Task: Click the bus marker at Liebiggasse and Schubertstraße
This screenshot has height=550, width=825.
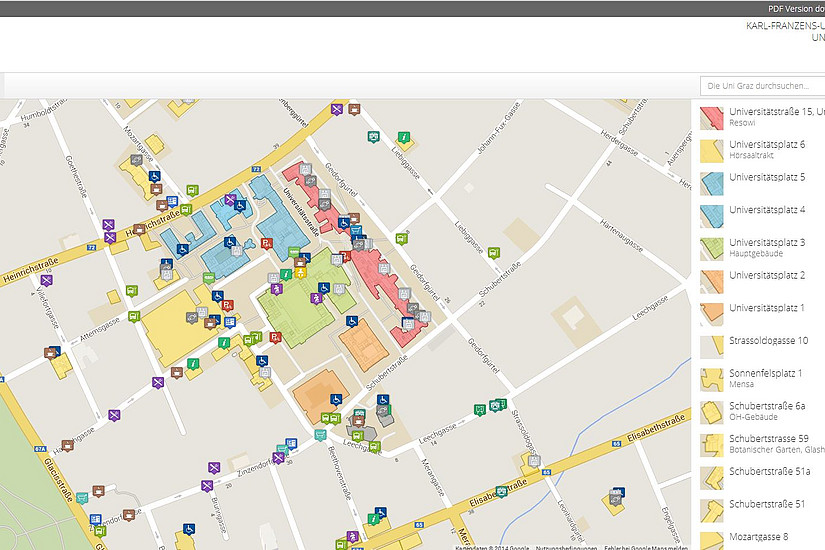Action: click(494, 254)
